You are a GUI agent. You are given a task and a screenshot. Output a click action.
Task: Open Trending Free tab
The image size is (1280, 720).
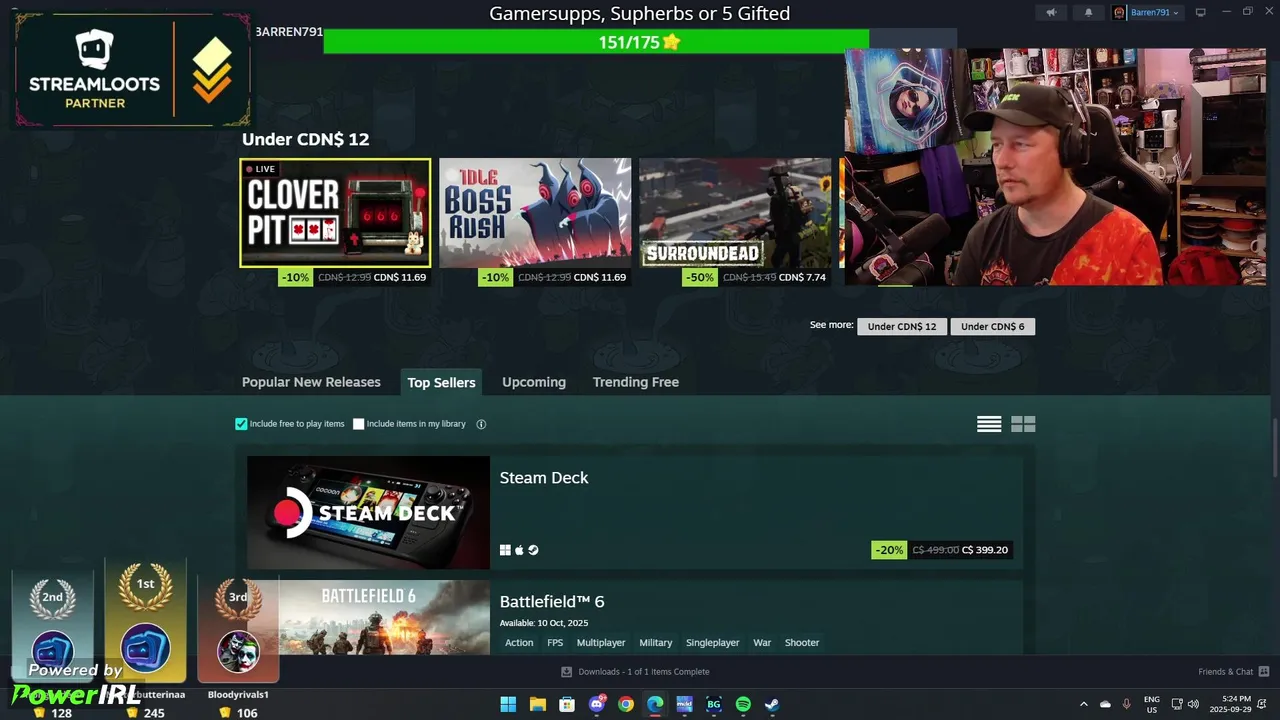tap(636, 382)
